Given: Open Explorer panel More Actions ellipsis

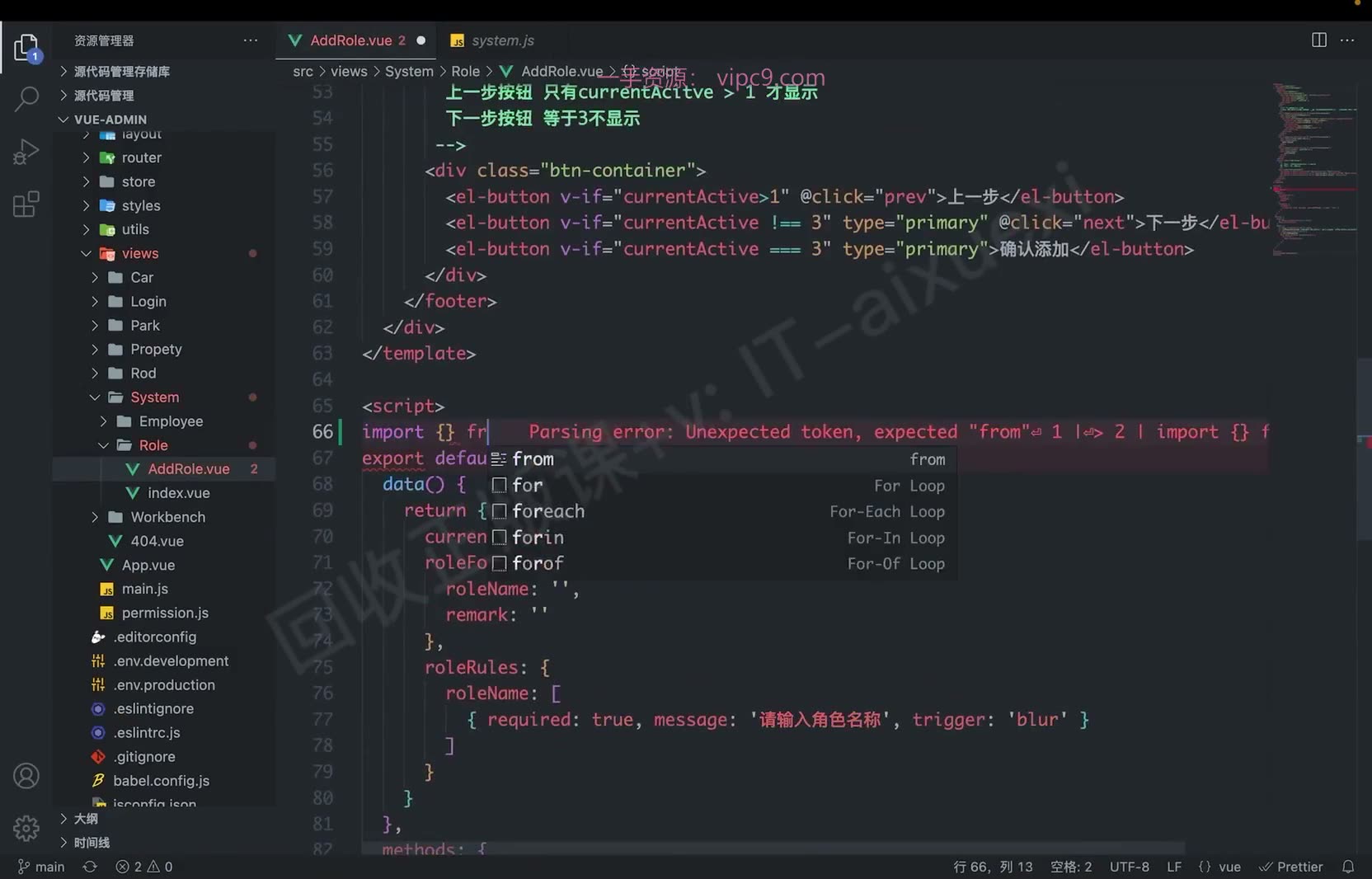Looking at the screenshot, I should [x=250, y=40].
